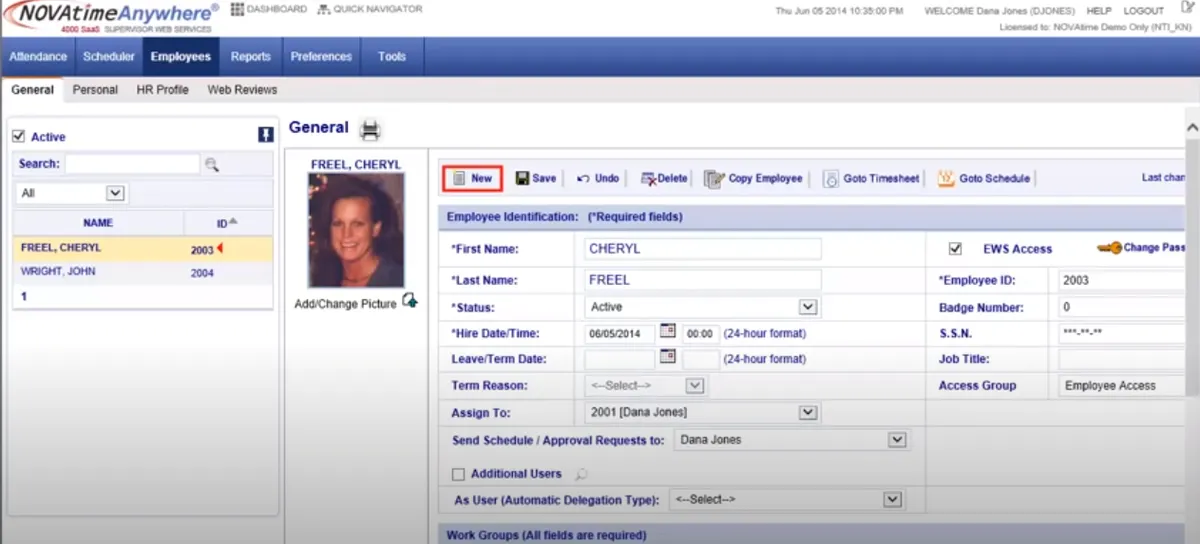Image resolution: width=1200 pixels, height=544 pixels.
Task: Open the Assign To dropdown
Action: tap(809, 411)
